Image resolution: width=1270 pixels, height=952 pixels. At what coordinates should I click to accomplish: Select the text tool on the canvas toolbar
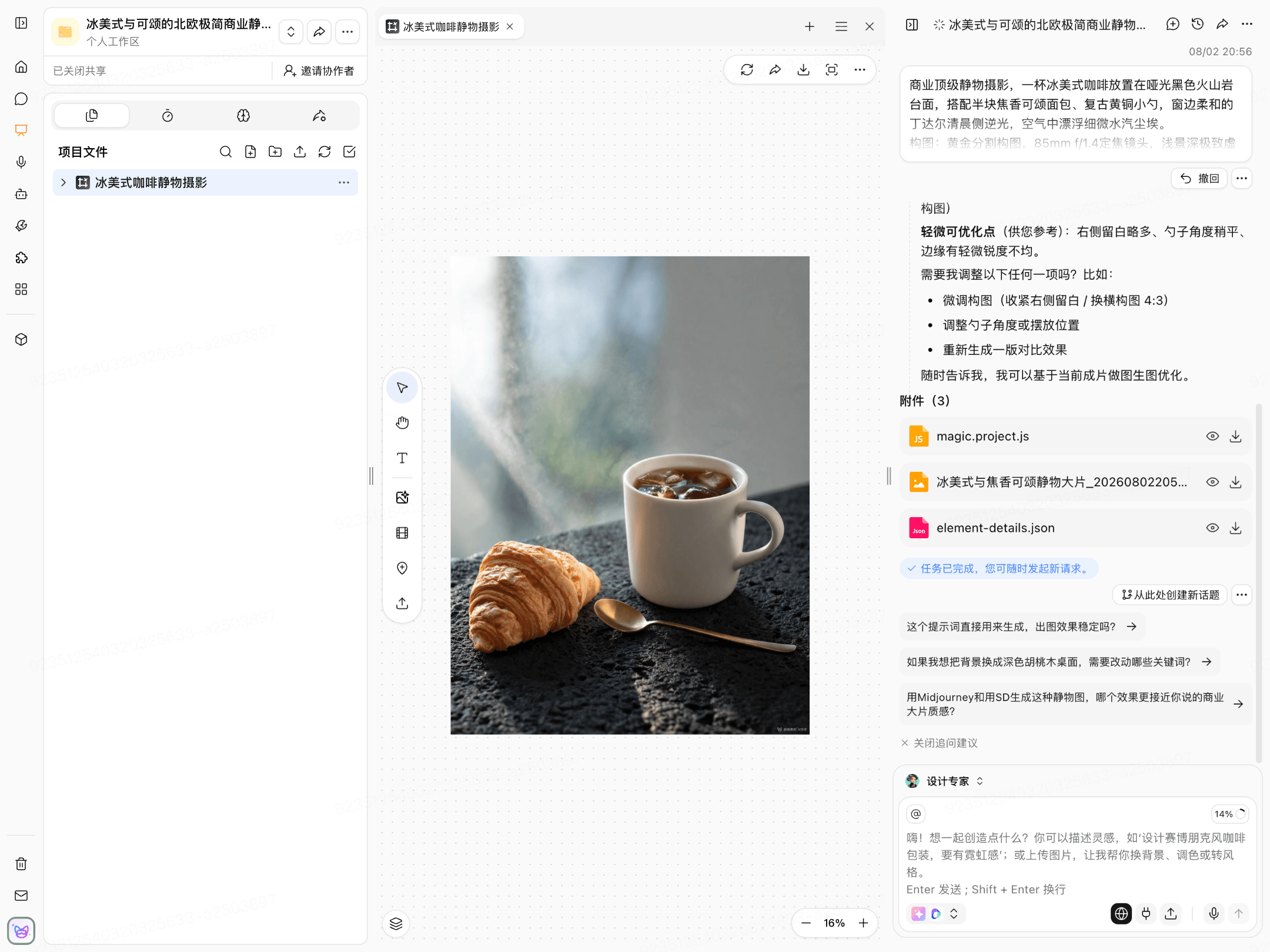point(402,458)
